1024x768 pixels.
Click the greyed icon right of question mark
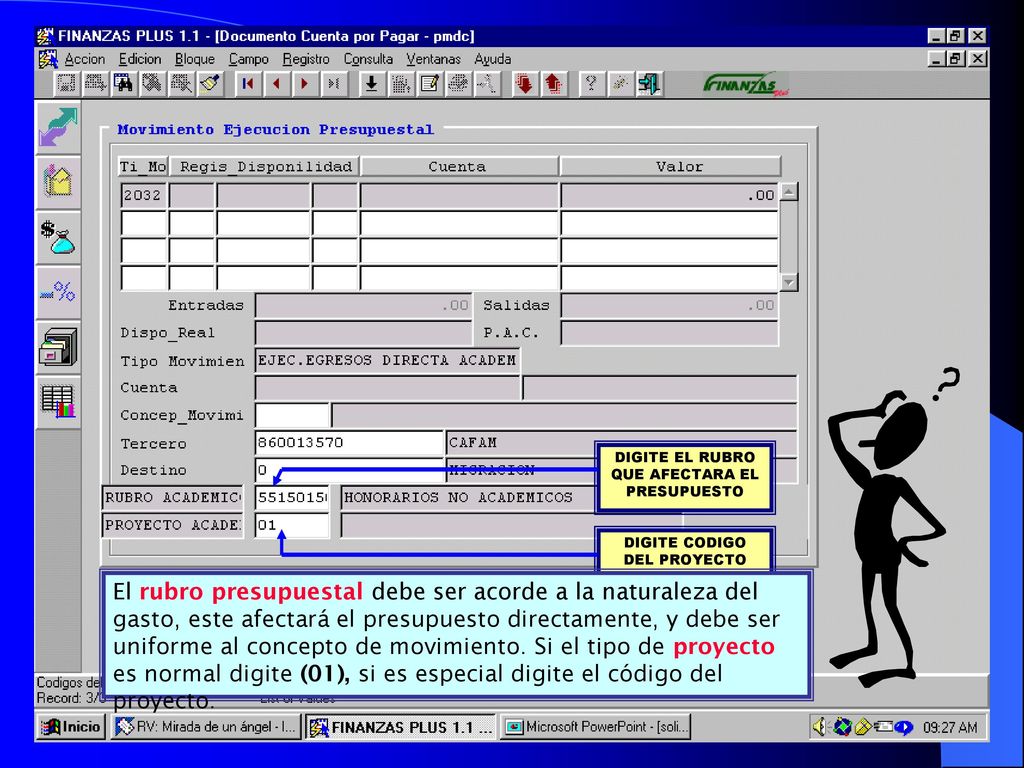pos(620,84)
